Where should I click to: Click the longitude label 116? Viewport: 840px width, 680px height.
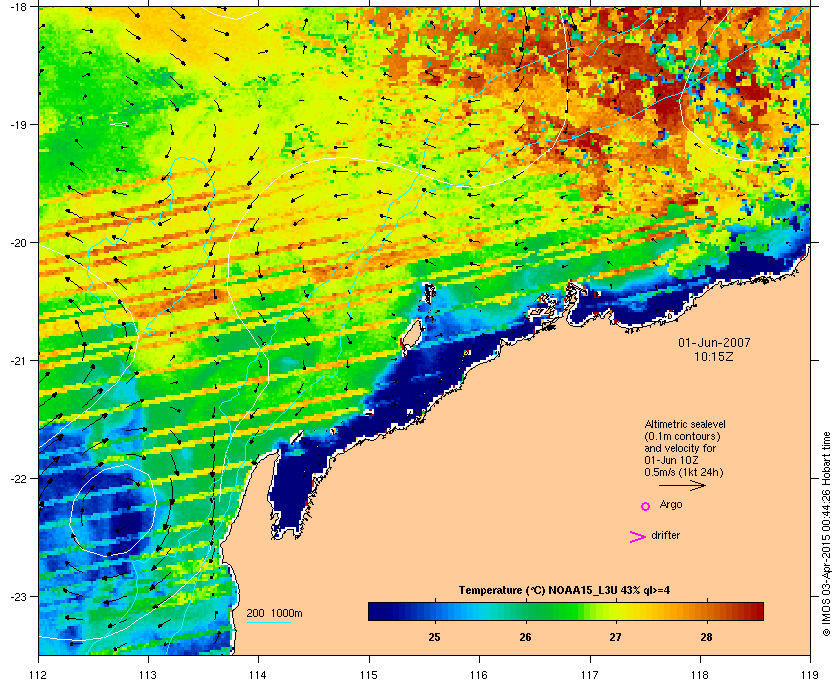point(479,675)
